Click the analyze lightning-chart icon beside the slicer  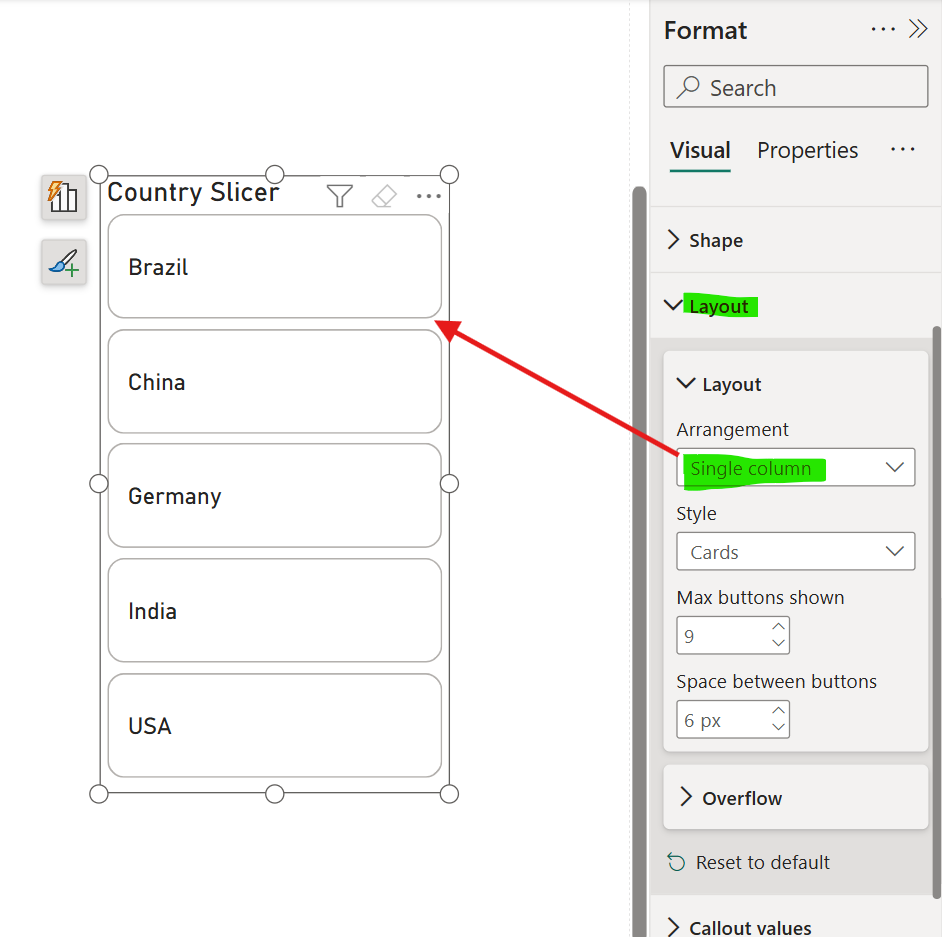click(x=63, y=198)
